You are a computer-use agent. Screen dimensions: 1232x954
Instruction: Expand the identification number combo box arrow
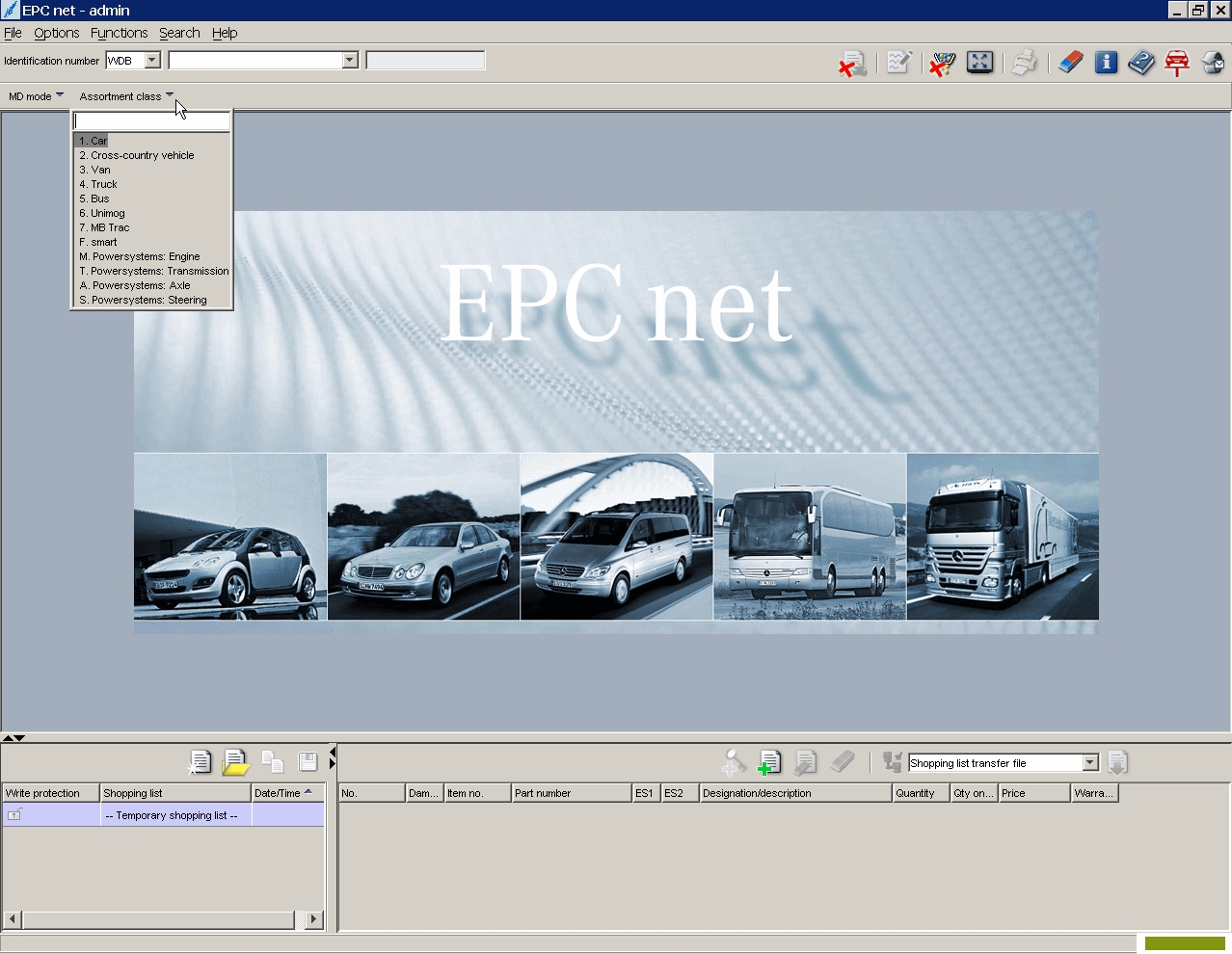[x=350, y=61]
